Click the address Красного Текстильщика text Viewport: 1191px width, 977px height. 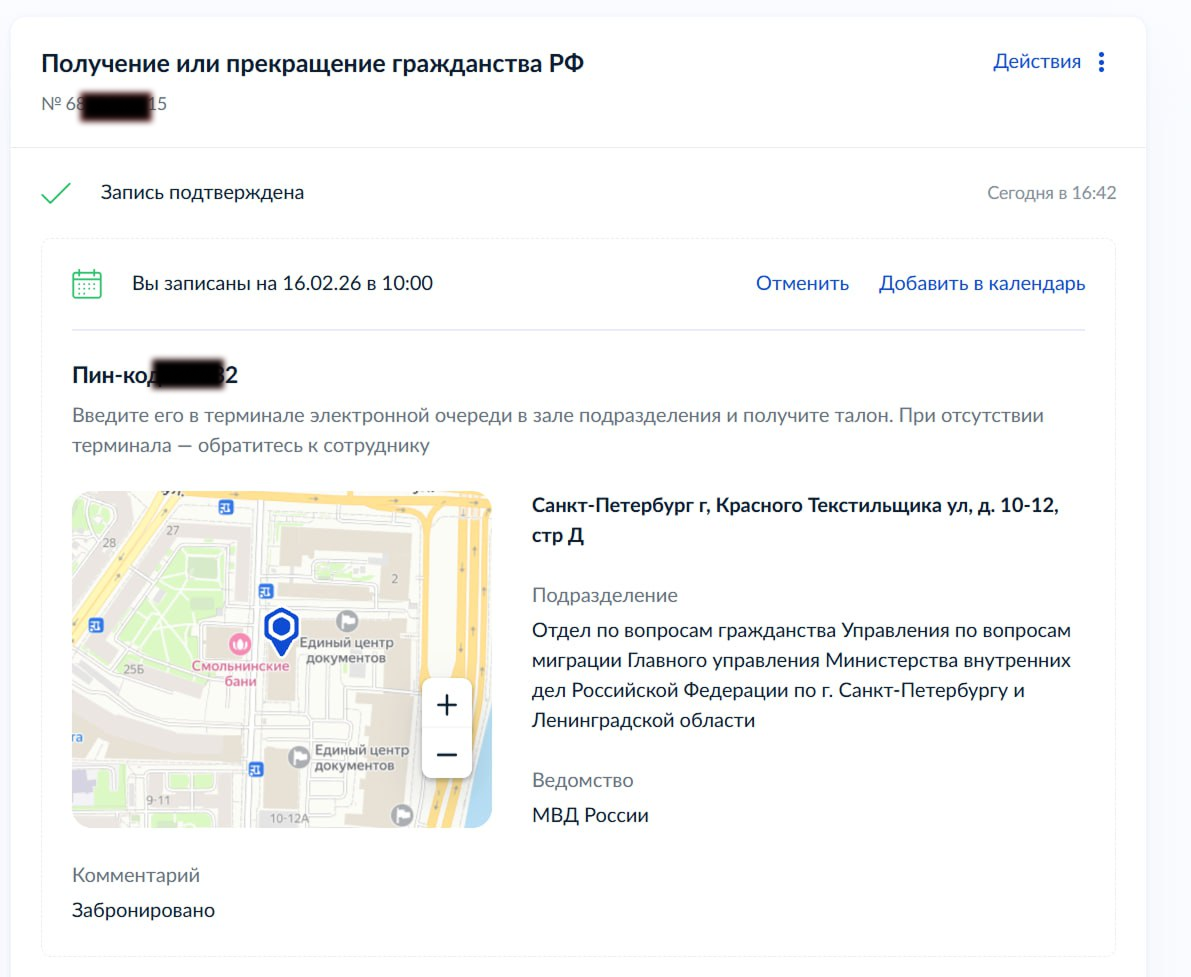(795, 520)
